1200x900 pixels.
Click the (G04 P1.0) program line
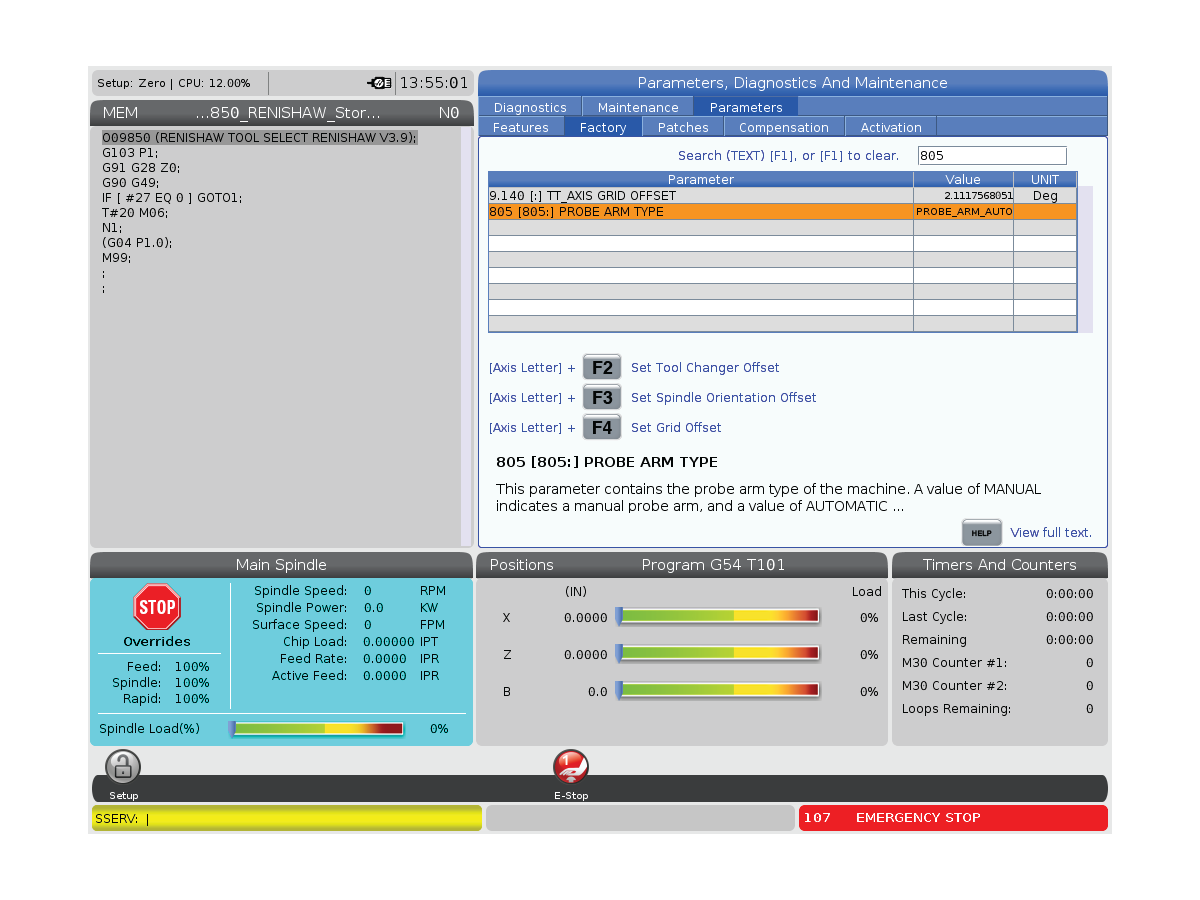(138, 242)
